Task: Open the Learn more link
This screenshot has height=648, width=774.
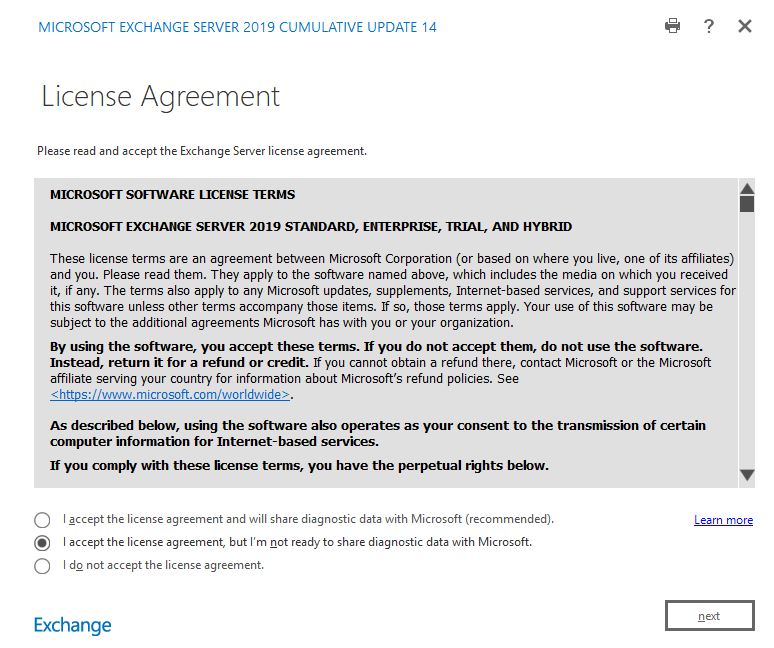Action: [x=723, y=520]
